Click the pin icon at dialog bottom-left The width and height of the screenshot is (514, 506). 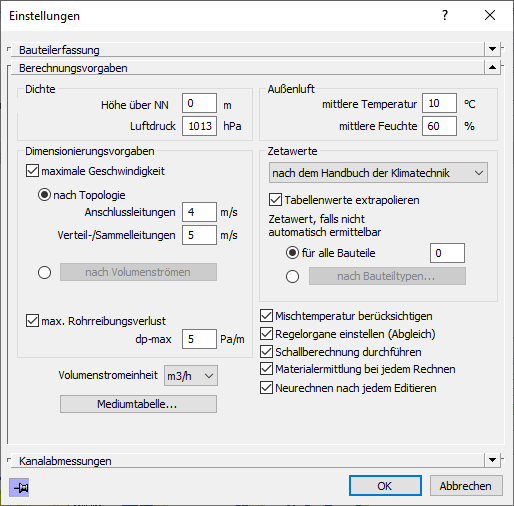(x=19, y=488)
